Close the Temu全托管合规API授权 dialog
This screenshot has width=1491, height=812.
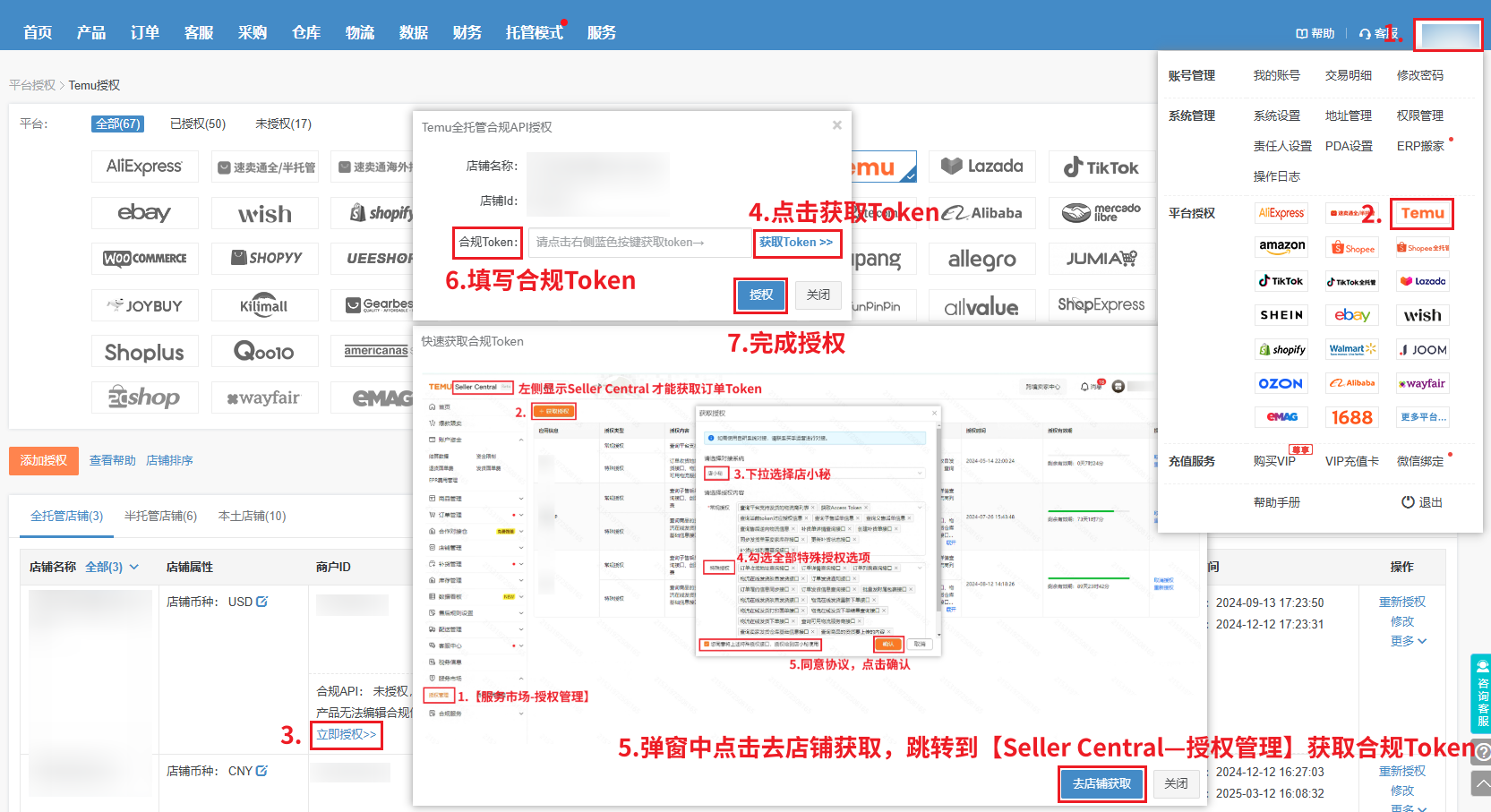click(837, 125)
